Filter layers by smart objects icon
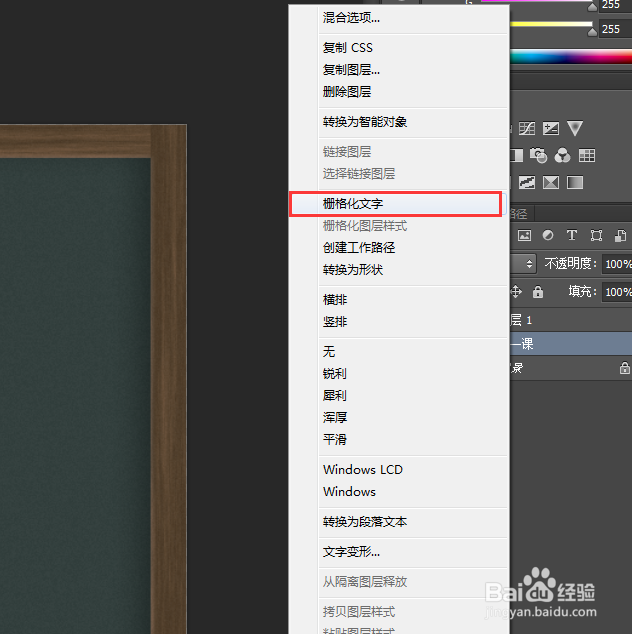Screen dimensions: 632x634 620,235
